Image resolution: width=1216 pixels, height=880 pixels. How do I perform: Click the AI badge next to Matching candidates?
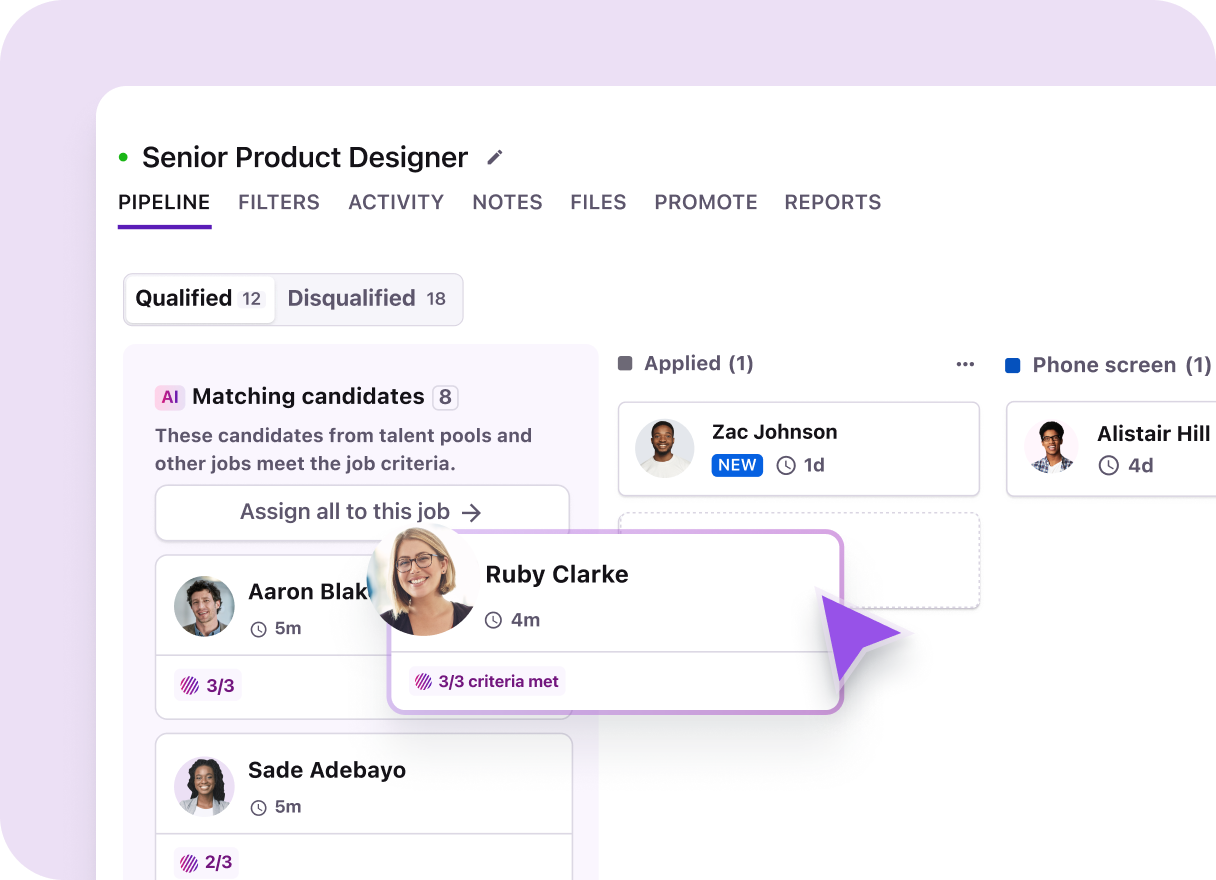click(170, 397)
